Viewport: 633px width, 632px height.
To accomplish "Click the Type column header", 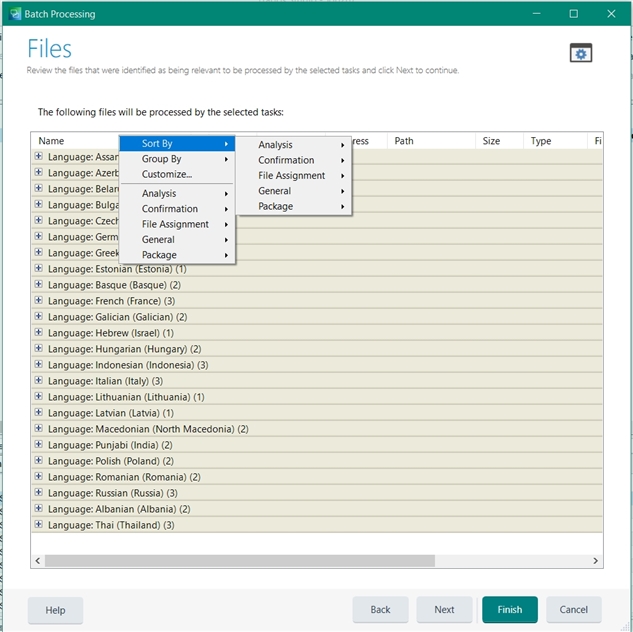I will pyautogui.click(x=555, y=141).
